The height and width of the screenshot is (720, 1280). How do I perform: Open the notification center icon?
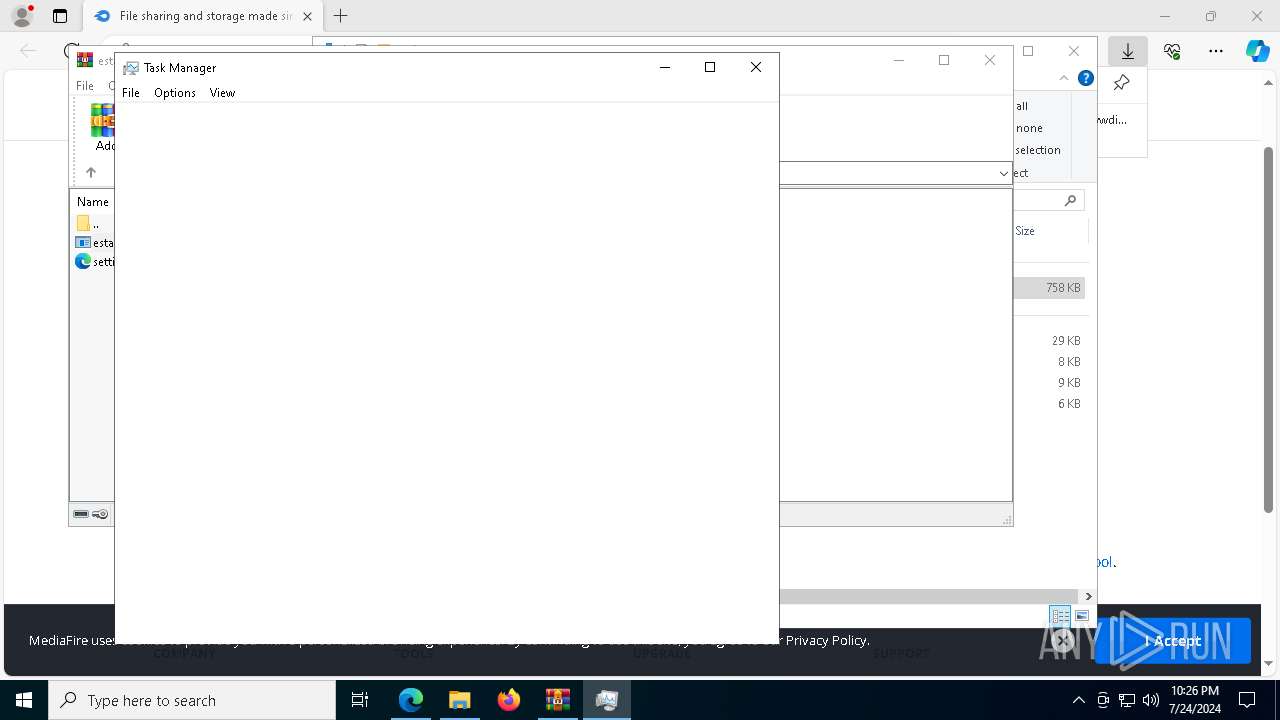coord(1247,700)
